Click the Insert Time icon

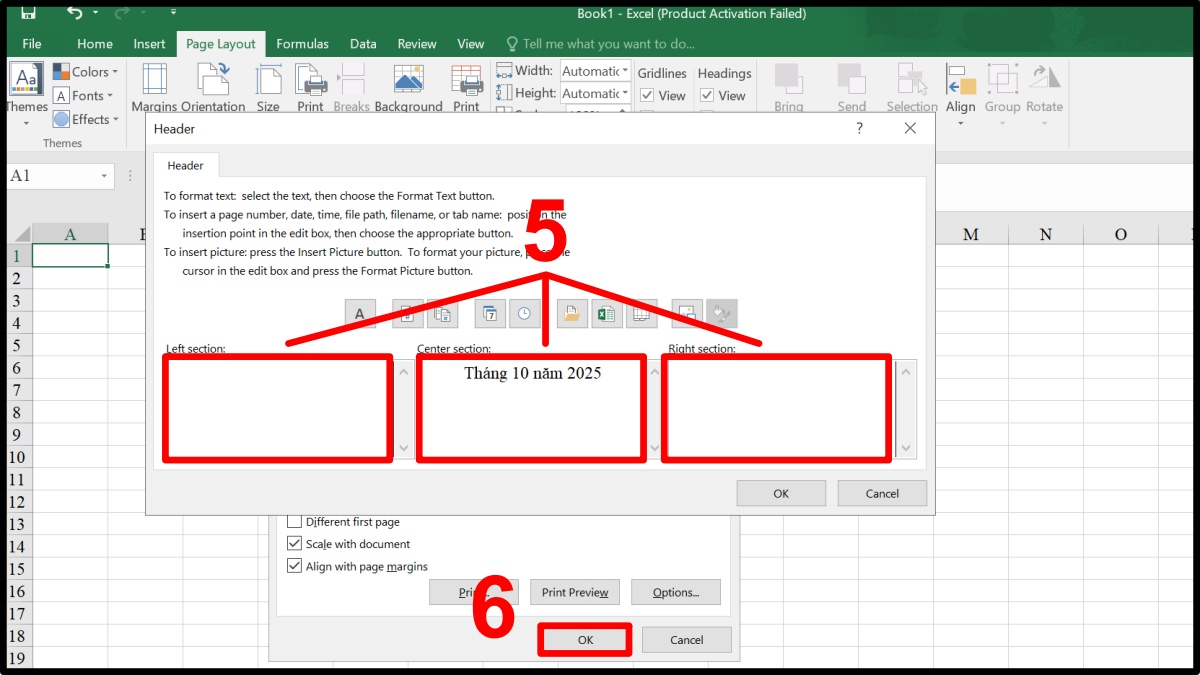(x=524, y=313)
